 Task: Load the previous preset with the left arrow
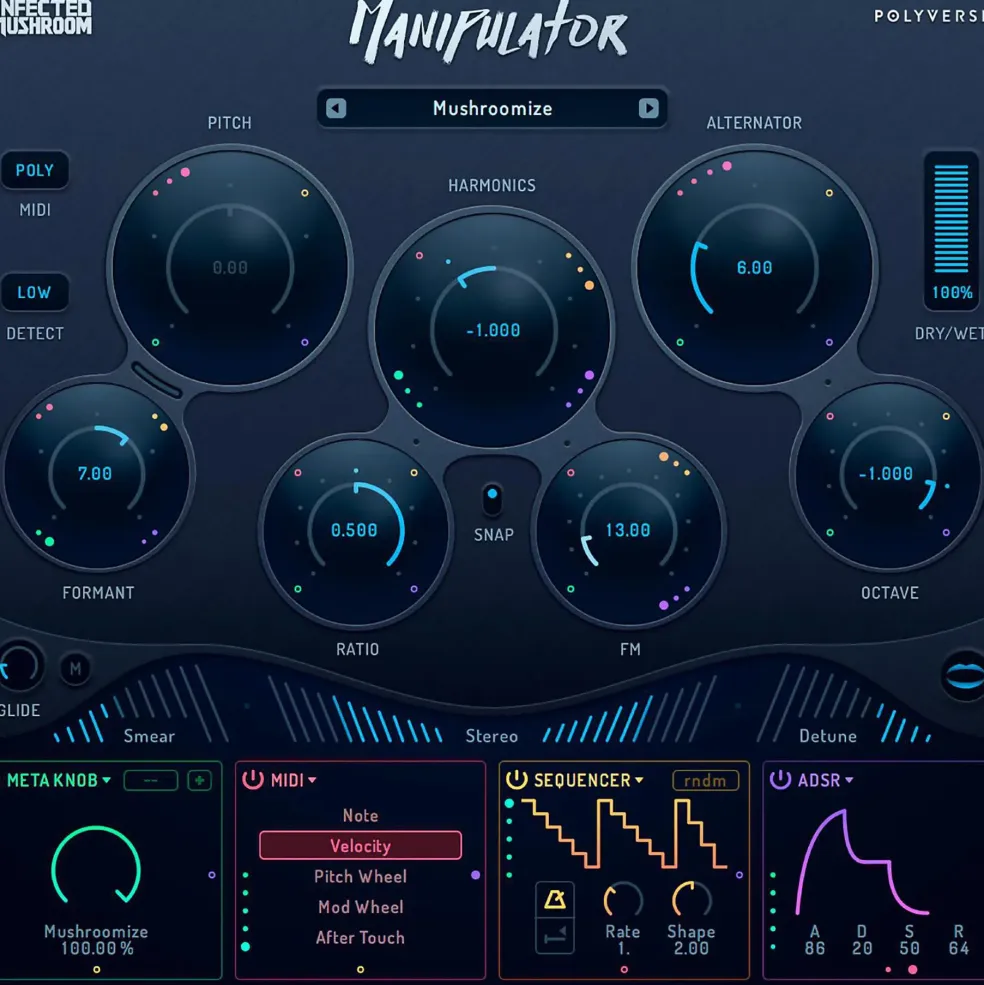coord(336,108)
